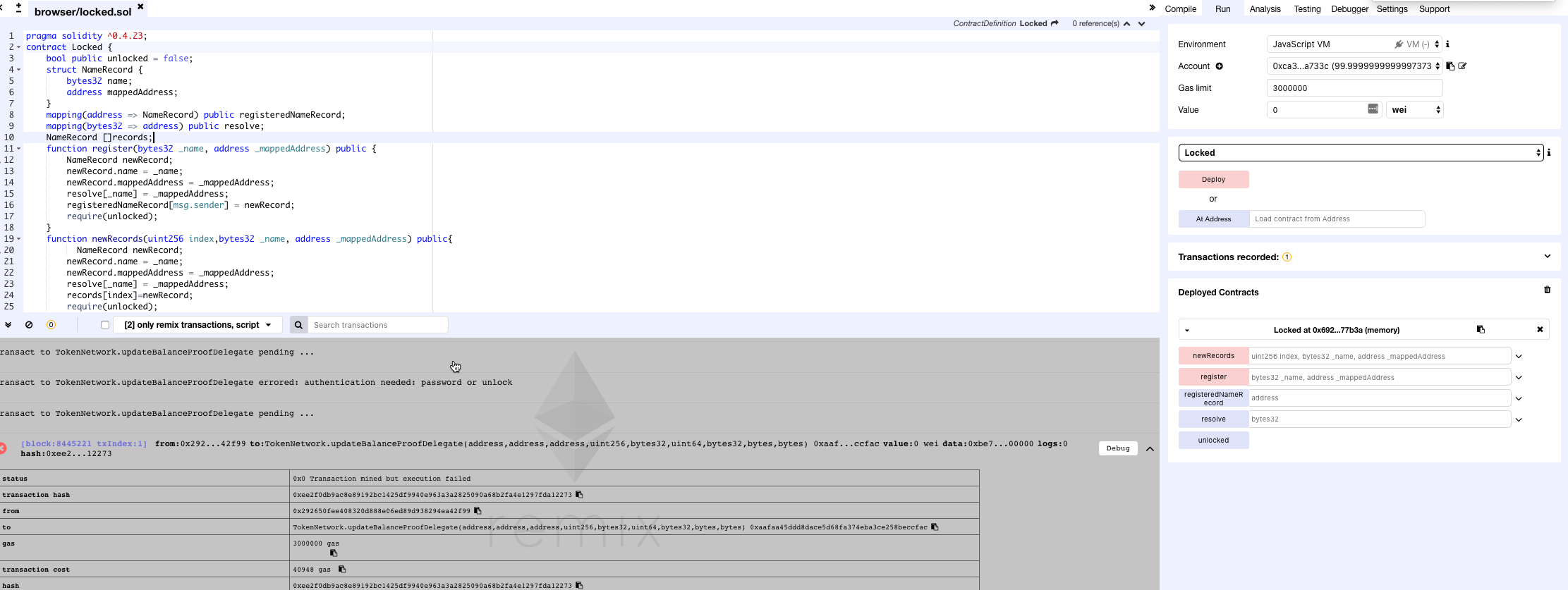Viewport: 1568px width, 590px height.
Task: Click the Deploy button
Action: pos(1213,179)
